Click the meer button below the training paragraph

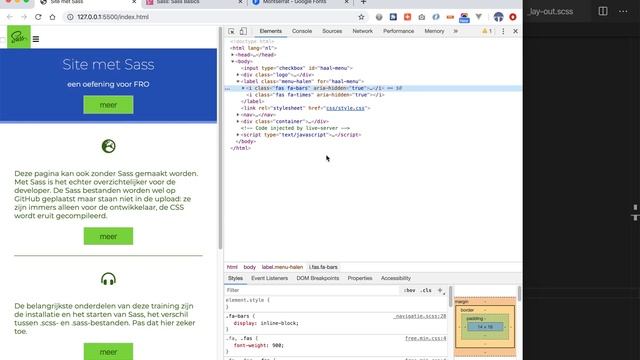[108, 351]
